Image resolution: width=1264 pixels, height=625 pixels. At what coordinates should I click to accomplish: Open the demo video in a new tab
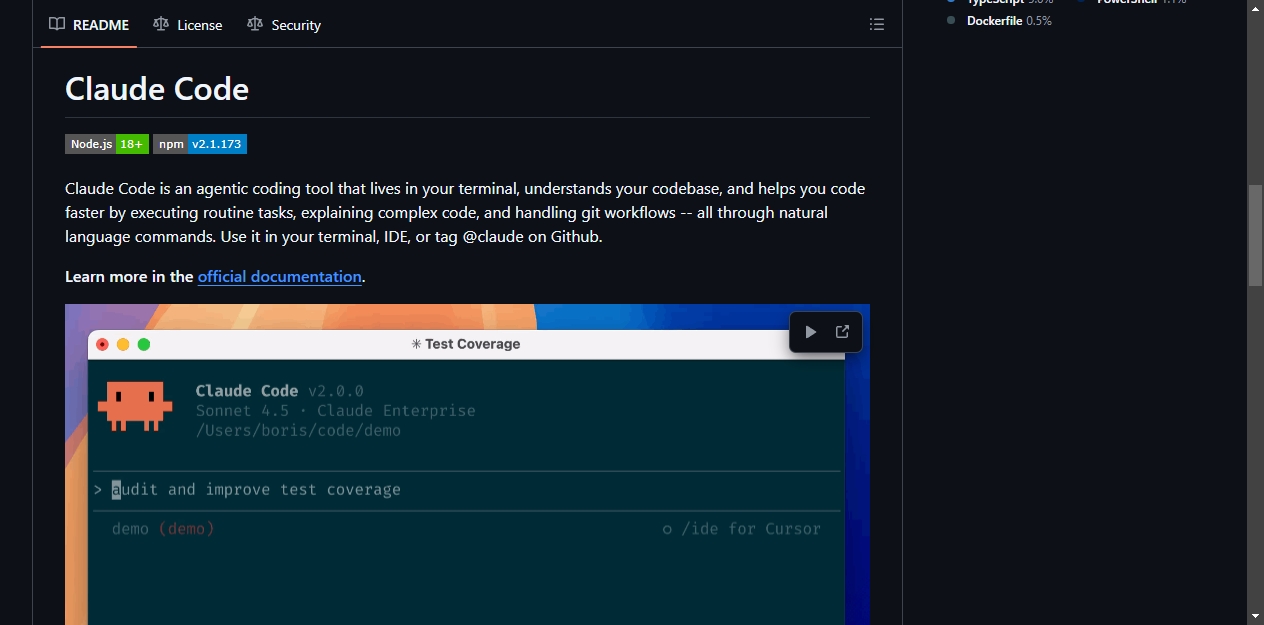click(842, 332)
